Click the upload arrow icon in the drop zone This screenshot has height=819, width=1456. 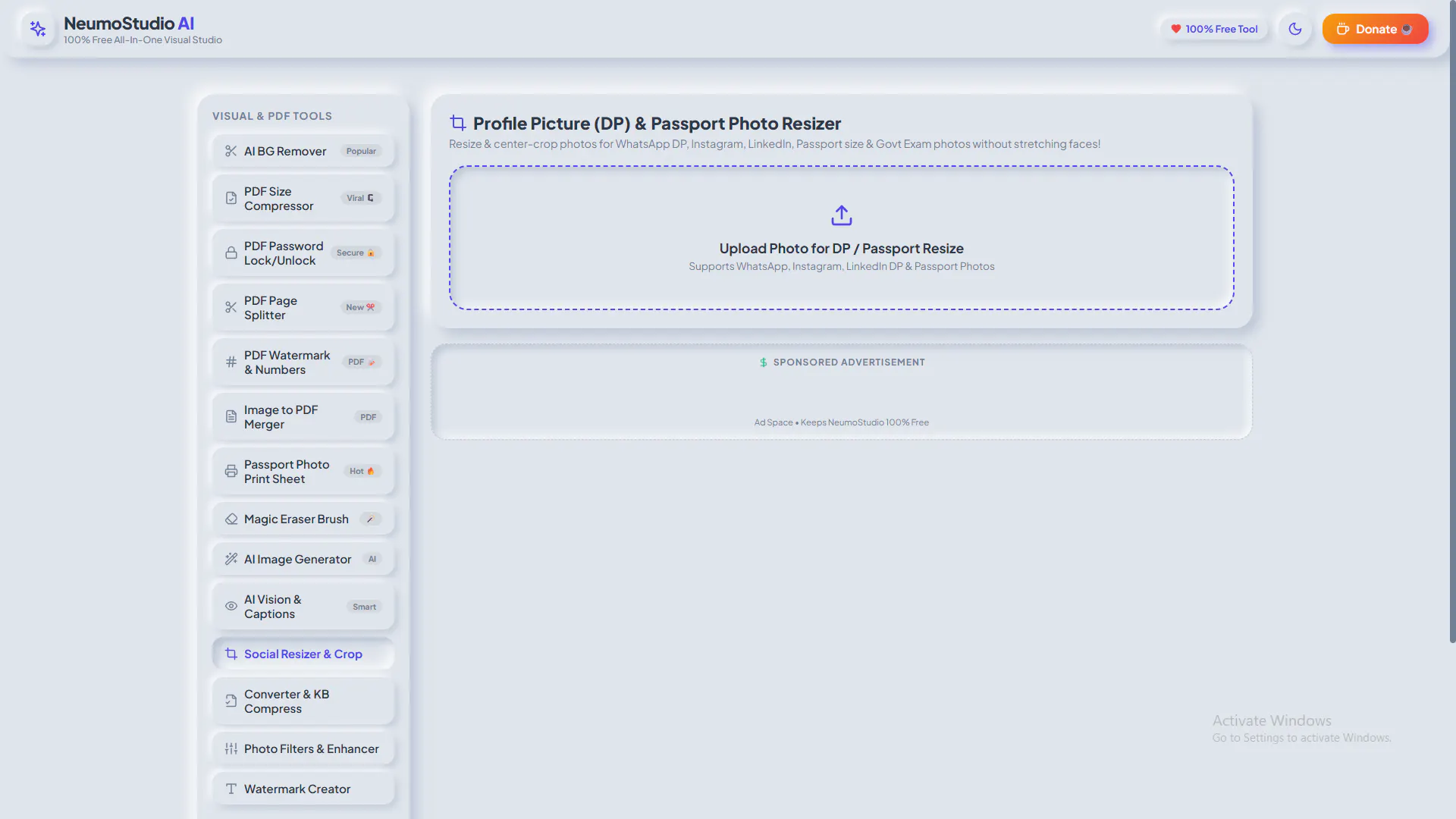(x=841, y=215)
